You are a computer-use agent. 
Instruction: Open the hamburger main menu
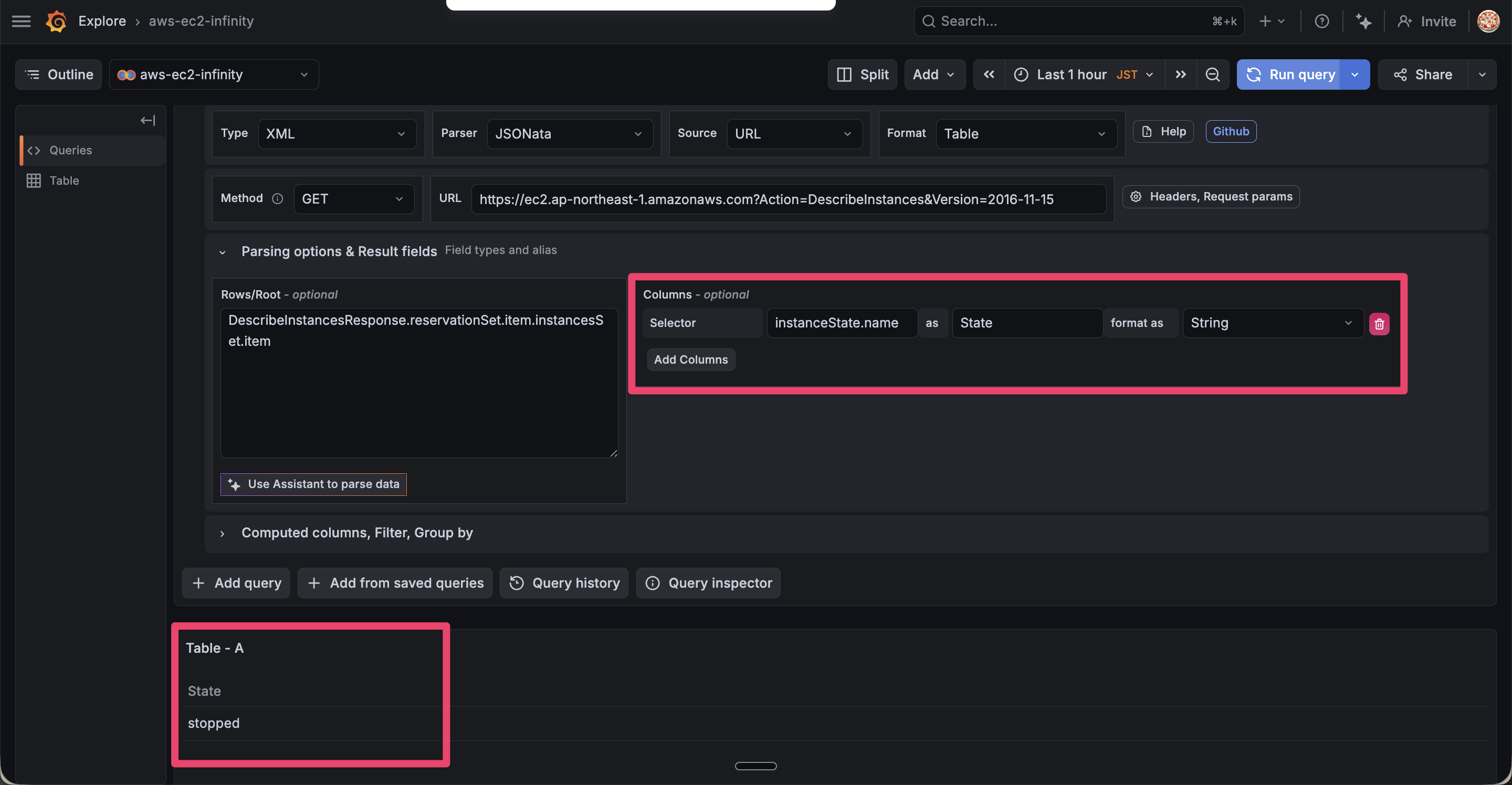tap(21, 21)
